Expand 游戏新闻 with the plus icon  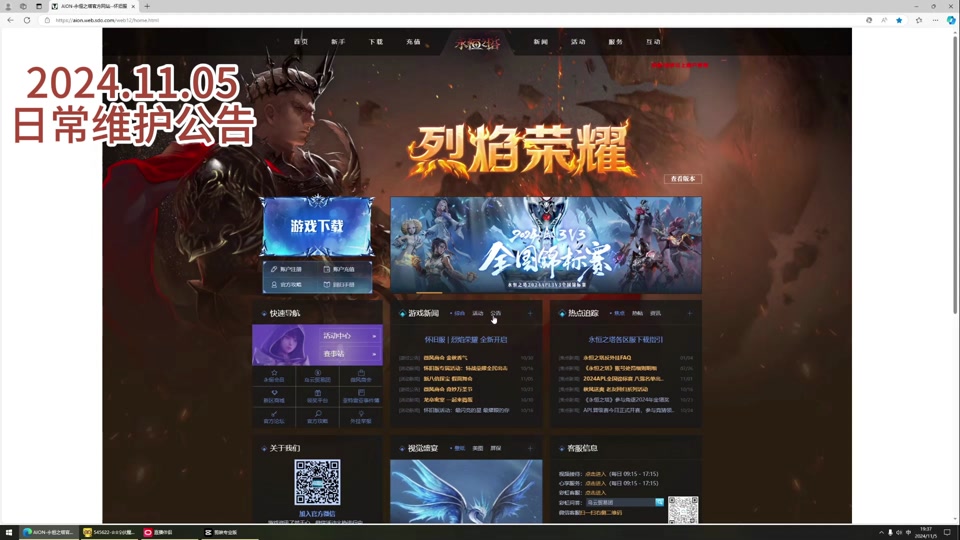click(530, 313)
